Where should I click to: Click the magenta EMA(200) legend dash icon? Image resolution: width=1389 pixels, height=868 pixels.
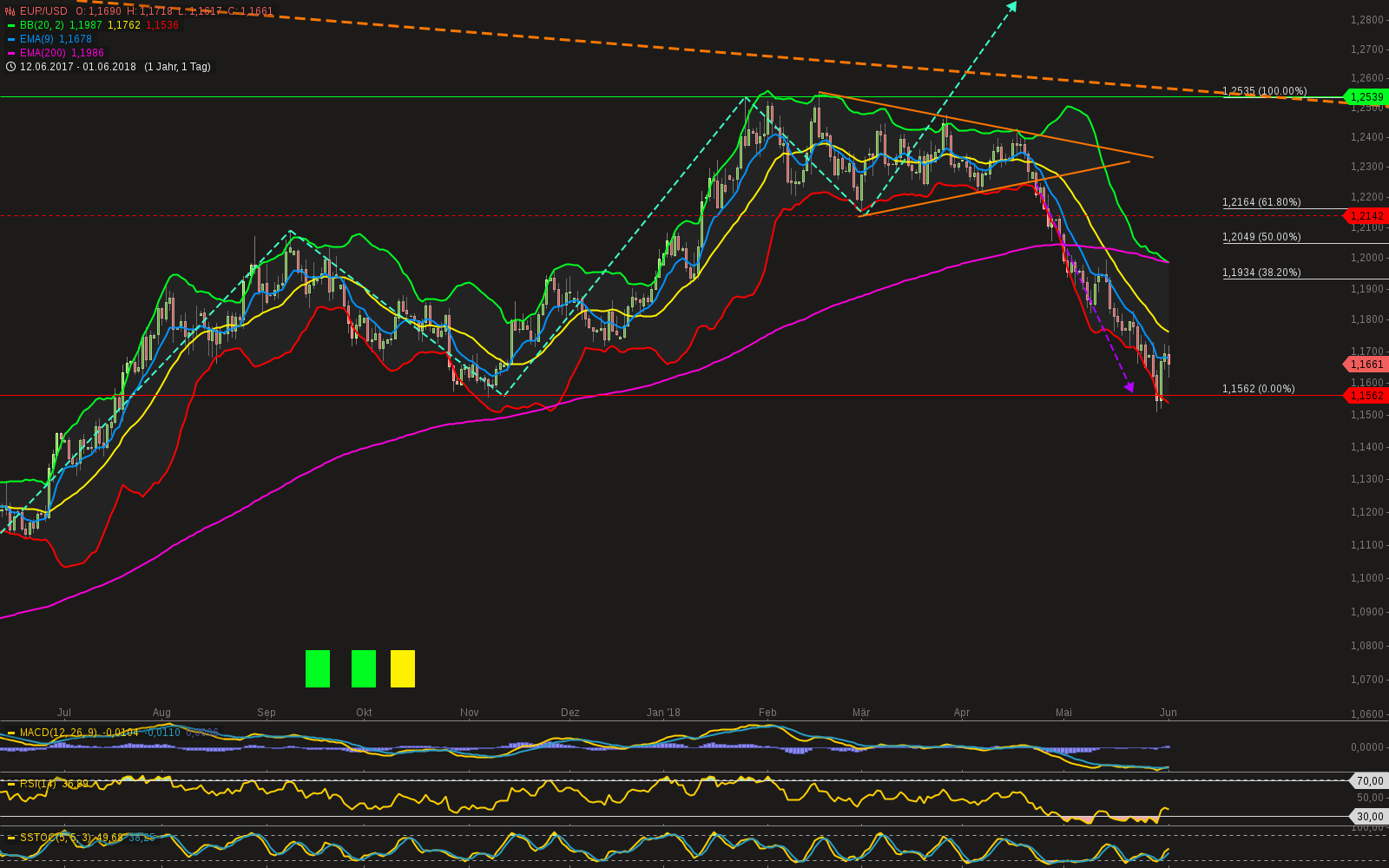(10, 53)
